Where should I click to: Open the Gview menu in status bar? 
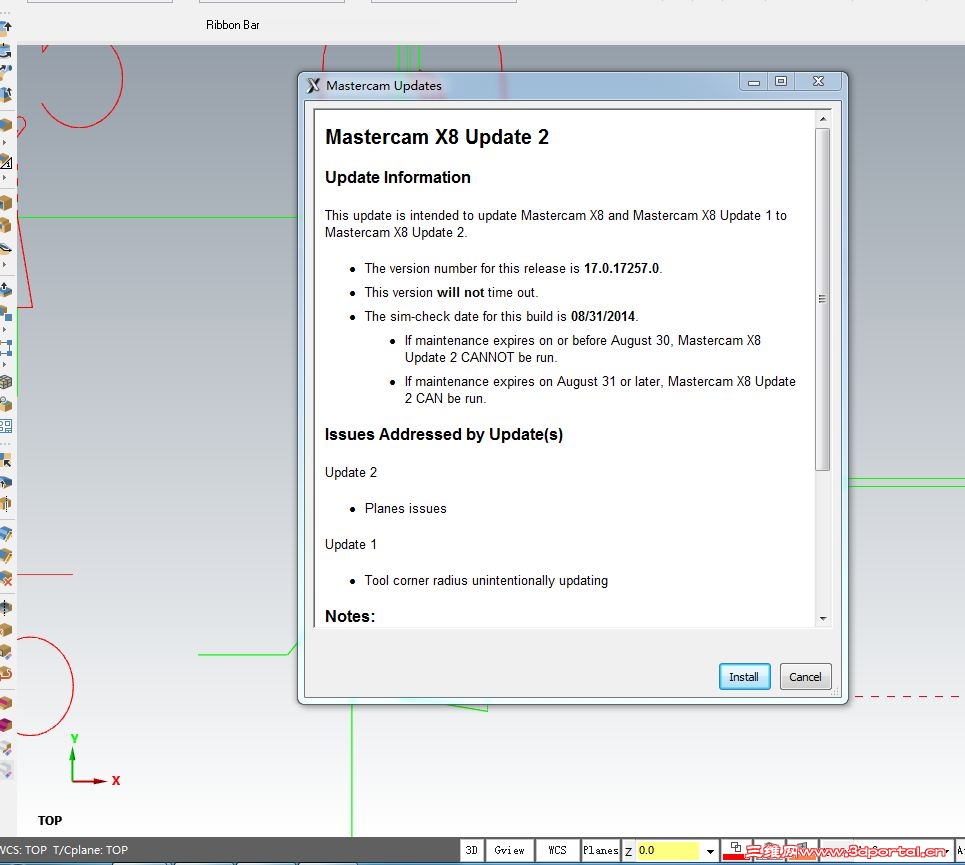point(509,850)
